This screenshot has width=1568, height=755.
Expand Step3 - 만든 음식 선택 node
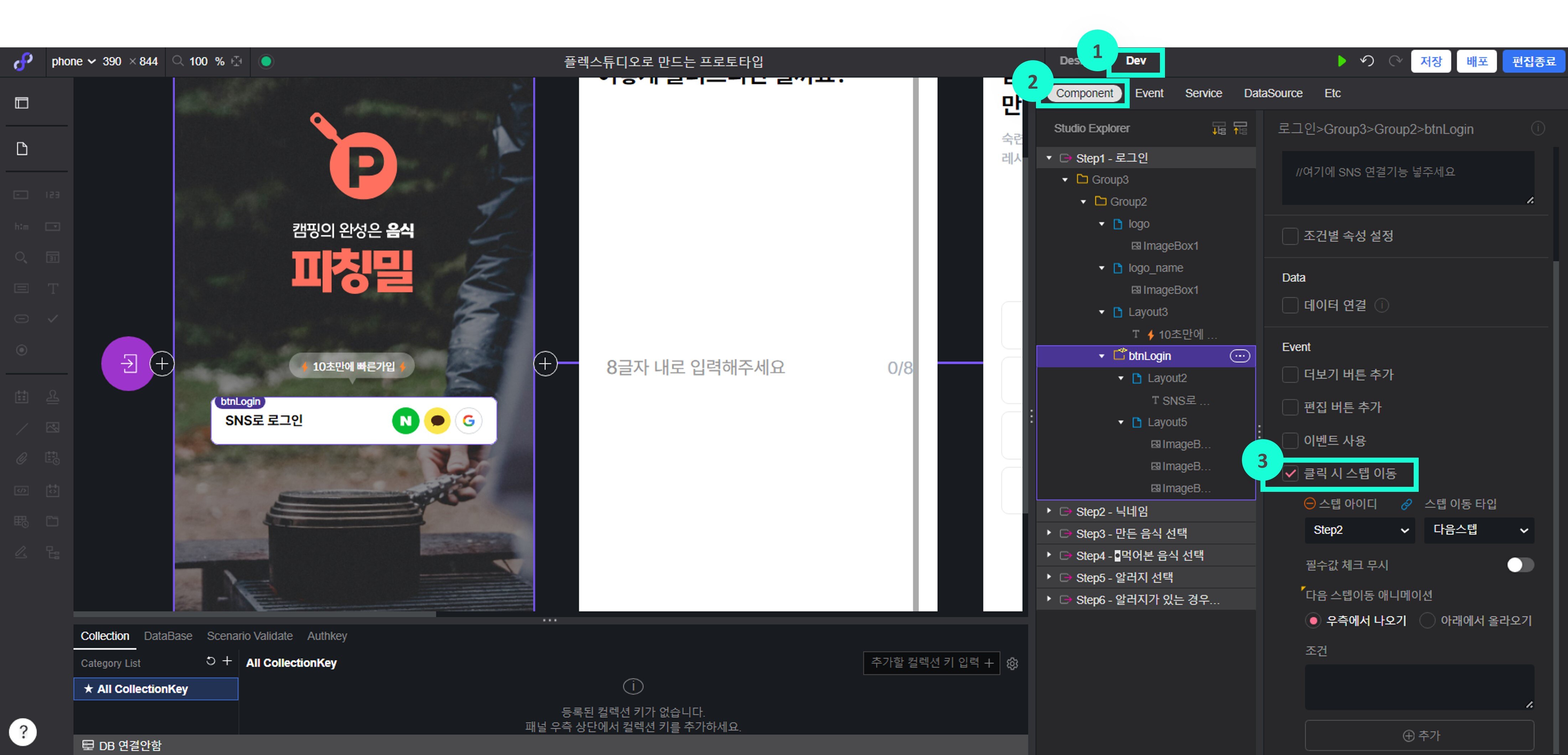coord(1049,533)
